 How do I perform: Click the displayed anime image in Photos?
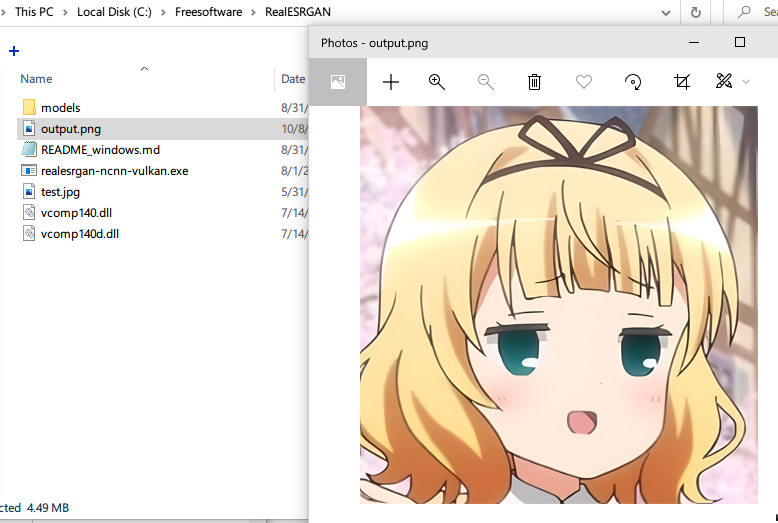559,305
